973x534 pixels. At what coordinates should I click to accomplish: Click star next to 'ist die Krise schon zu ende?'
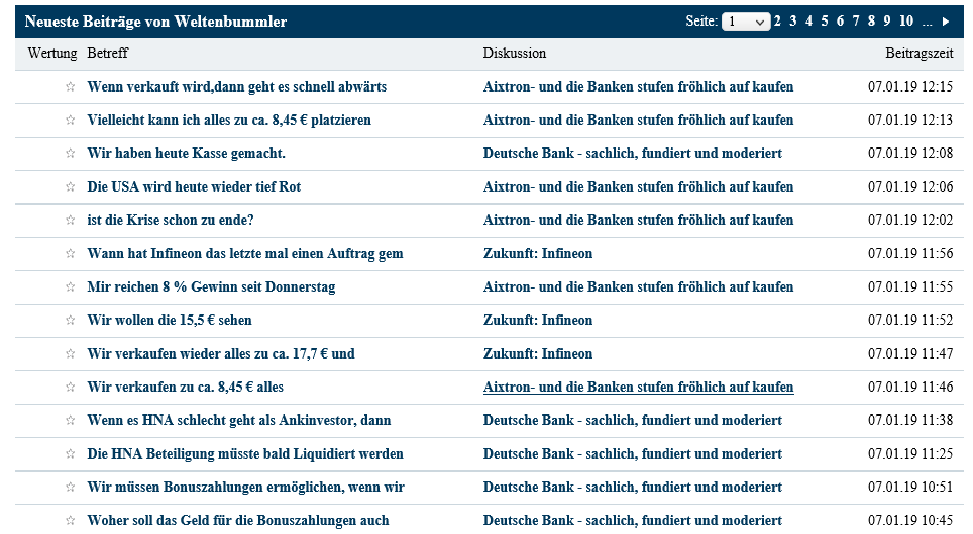[70, 220]
